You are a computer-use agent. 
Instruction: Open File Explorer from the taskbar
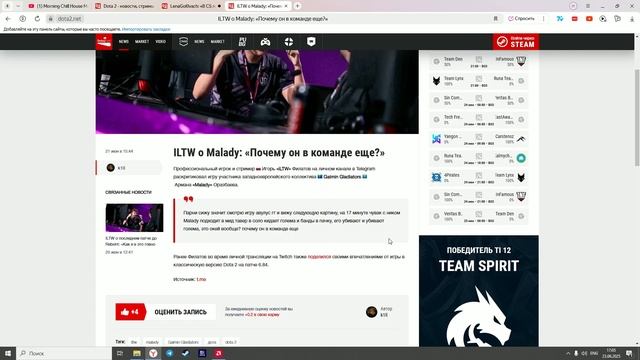(x=137, y=353)
